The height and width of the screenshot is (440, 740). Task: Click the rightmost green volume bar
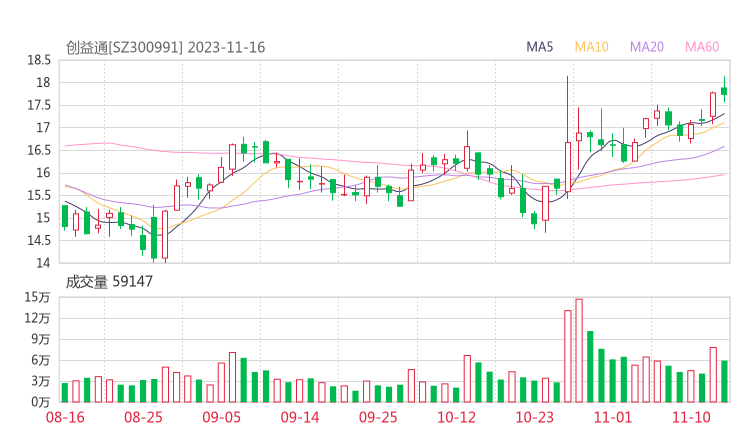[724, 381]
